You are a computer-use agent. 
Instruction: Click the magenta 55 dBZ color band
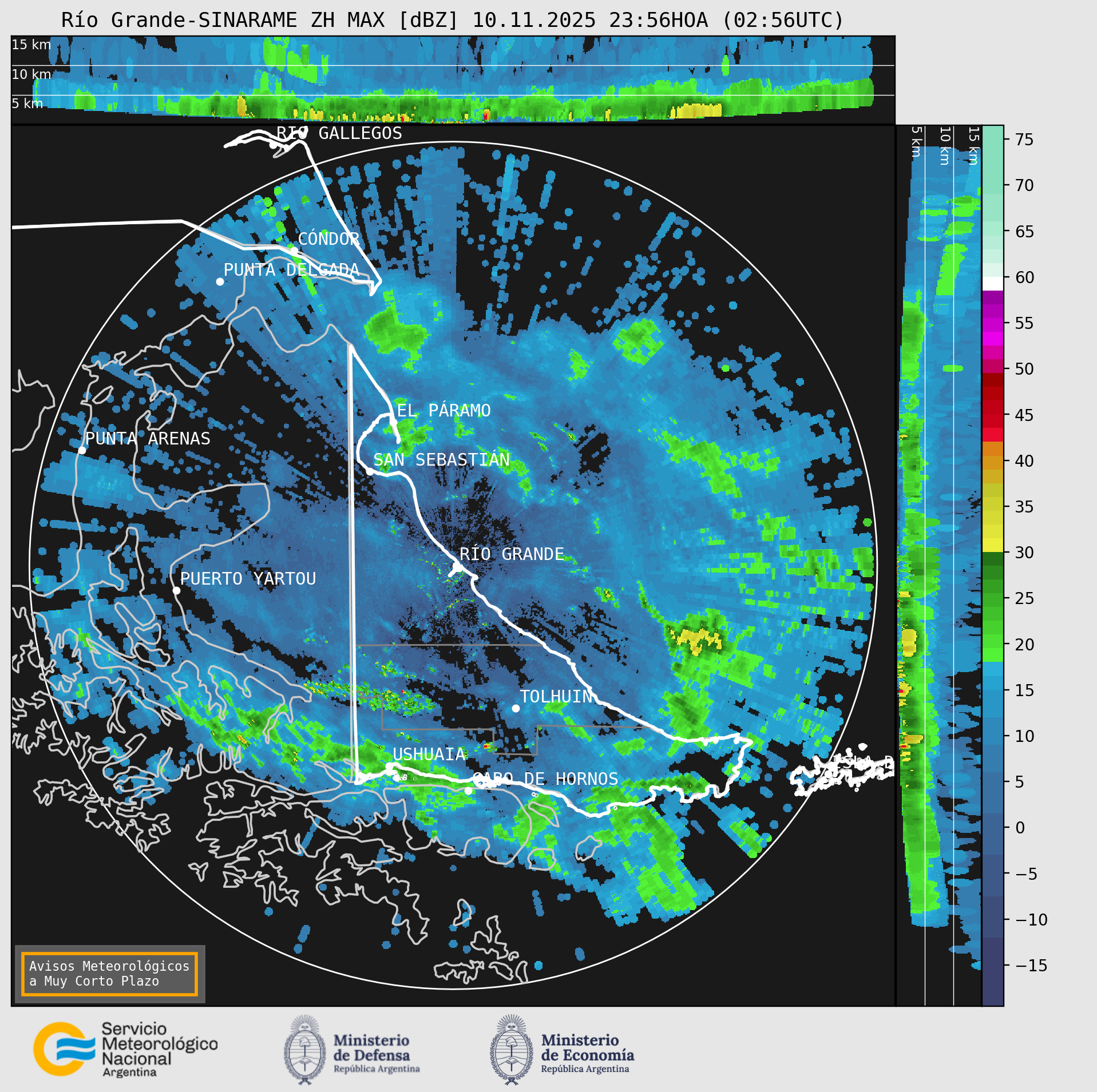point(993,325)
